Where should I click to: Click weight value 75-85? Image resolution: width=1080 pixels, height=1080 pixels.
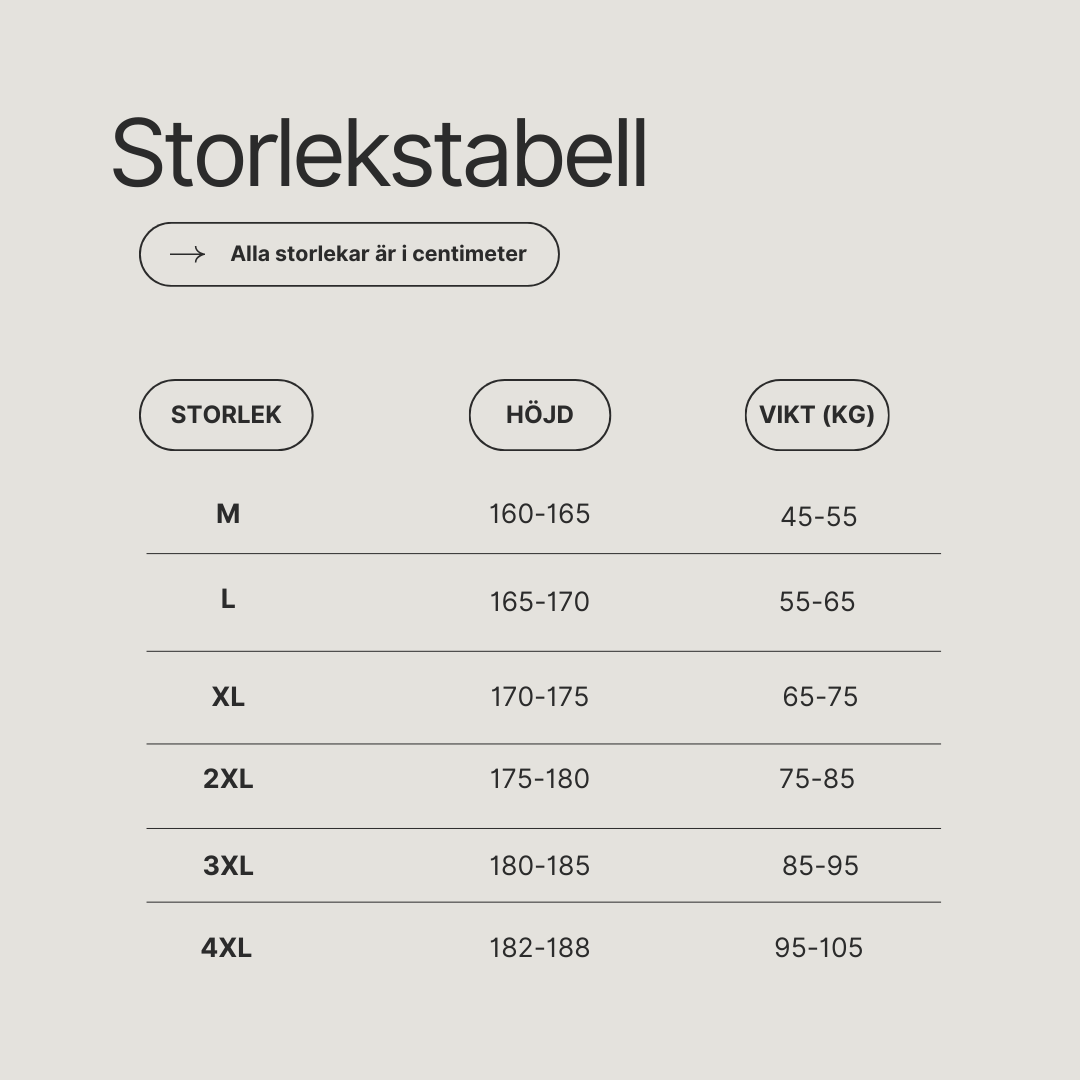point(818,779)
